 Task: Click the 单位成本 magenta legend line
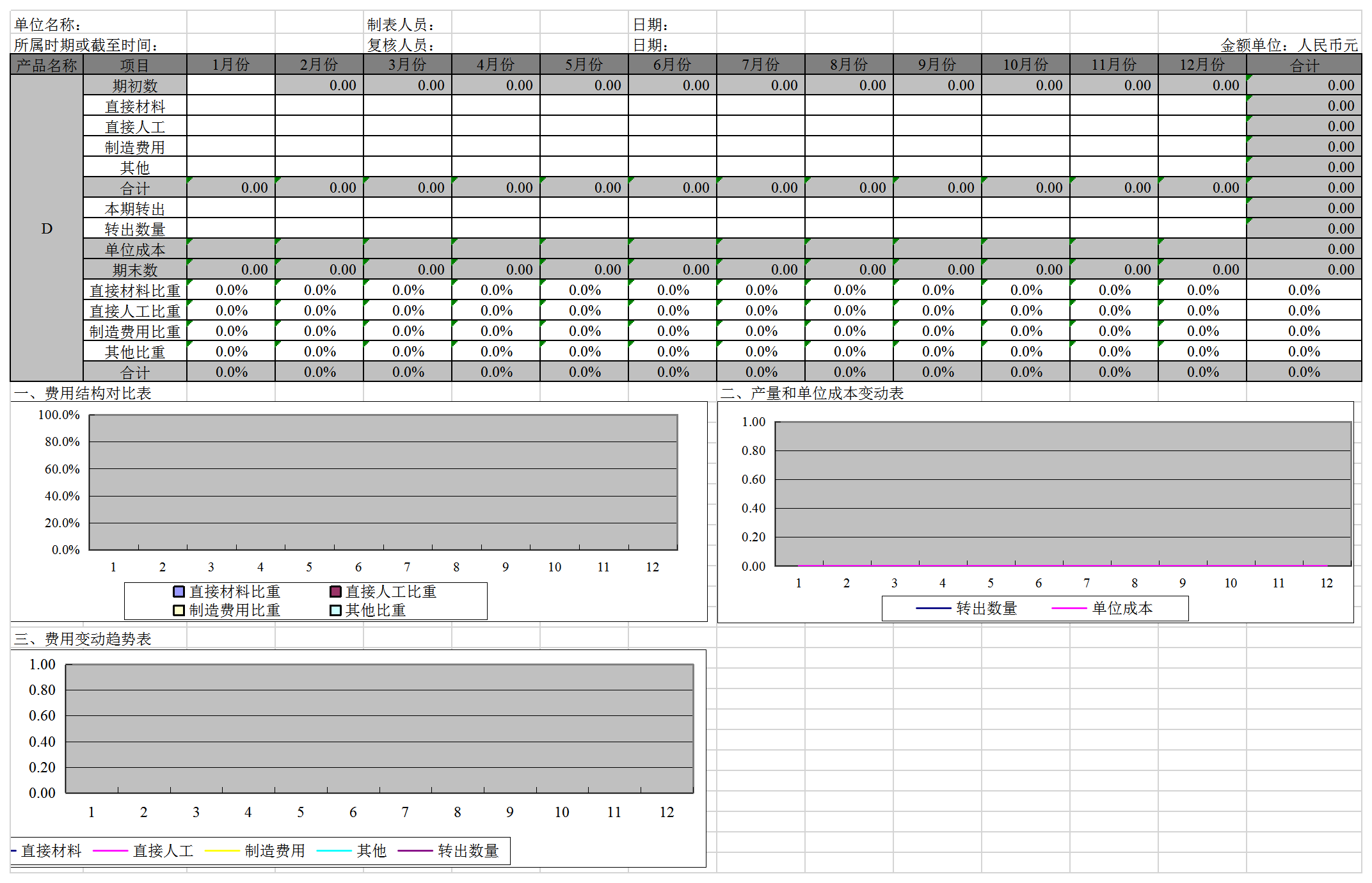(x=1069, y=609)
